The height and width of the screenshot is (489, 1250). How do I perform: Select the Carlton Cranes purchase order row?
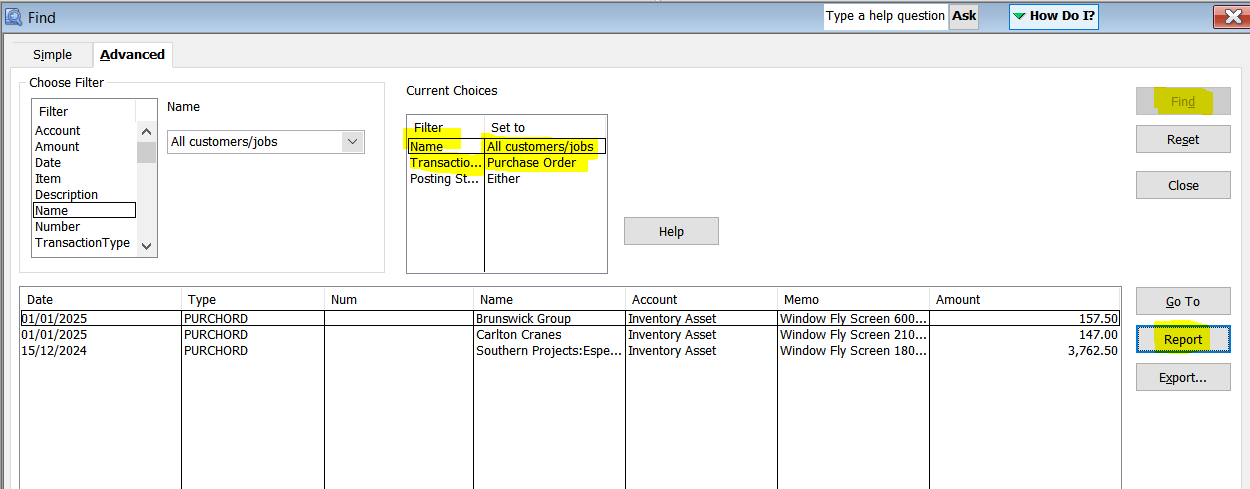(x=570, y=335)
